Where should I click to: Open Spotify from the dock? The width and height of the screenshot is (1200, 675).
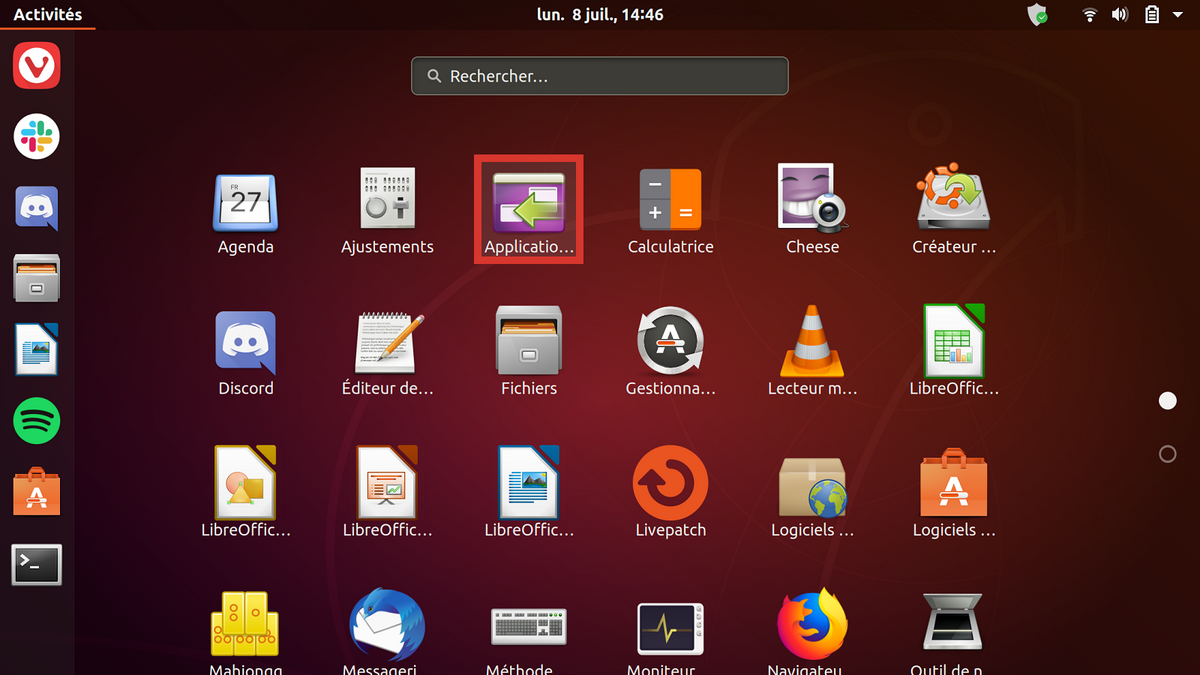click(37, 422)
